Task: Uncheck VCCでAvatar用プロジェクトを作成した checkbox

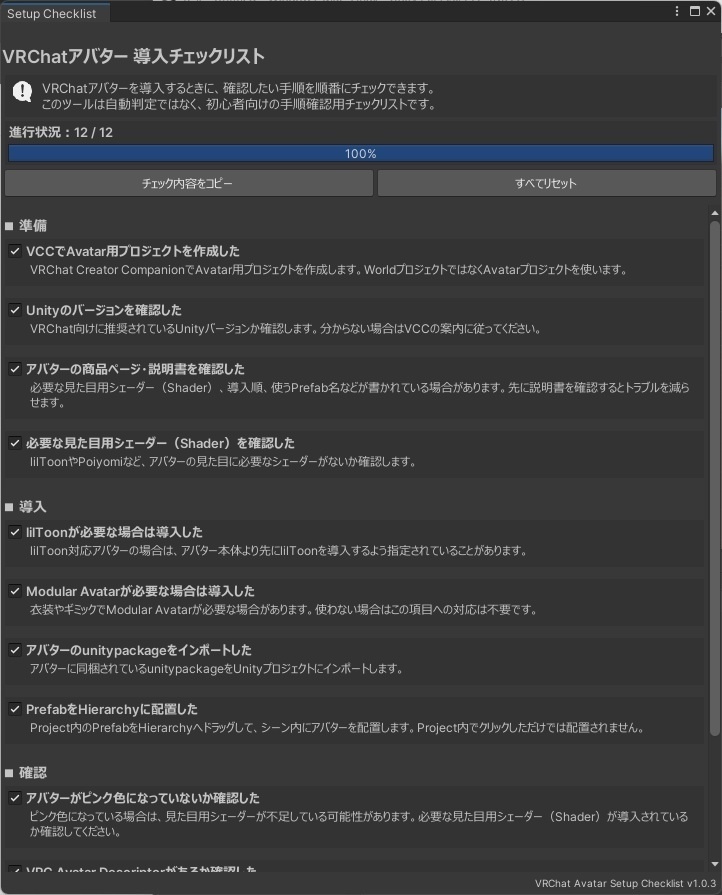Action: click(15, 251)
